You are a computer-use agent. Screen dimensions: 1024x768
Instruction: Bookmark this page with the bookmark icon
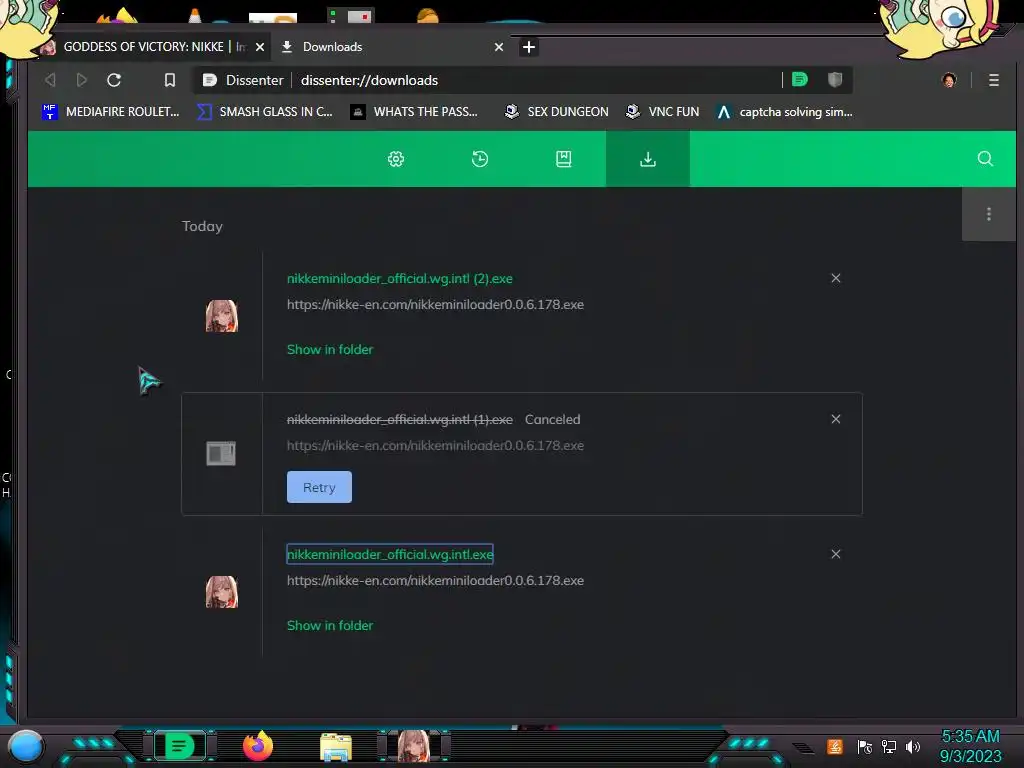170,80
